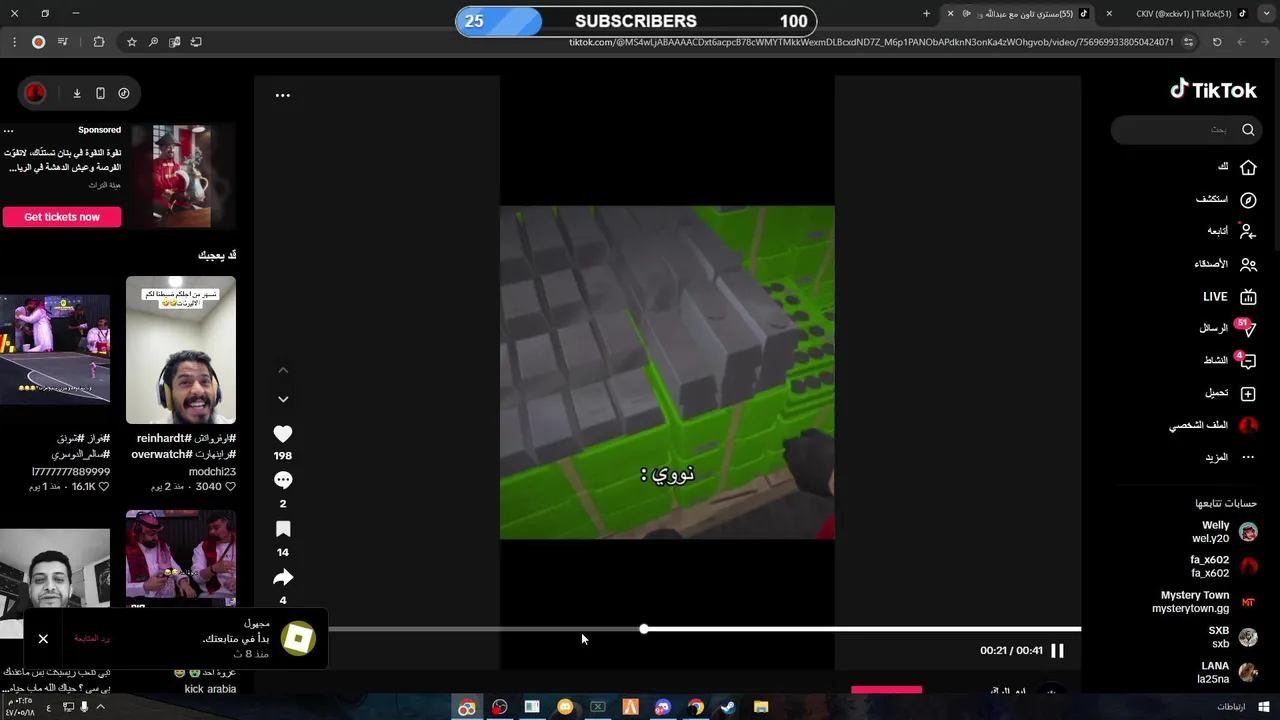Click the magnifier icon in TikTok search
The image size is (1280, 720).
click(1248, 130)
